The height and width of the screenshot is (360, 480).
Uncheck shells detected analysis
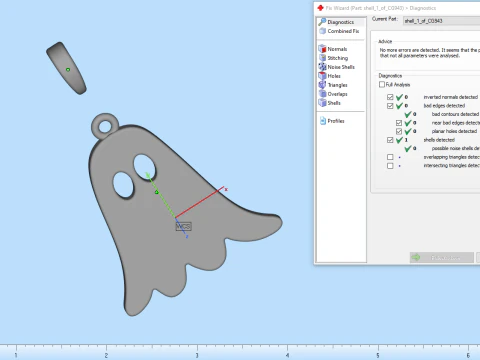(x=390, y=140)
